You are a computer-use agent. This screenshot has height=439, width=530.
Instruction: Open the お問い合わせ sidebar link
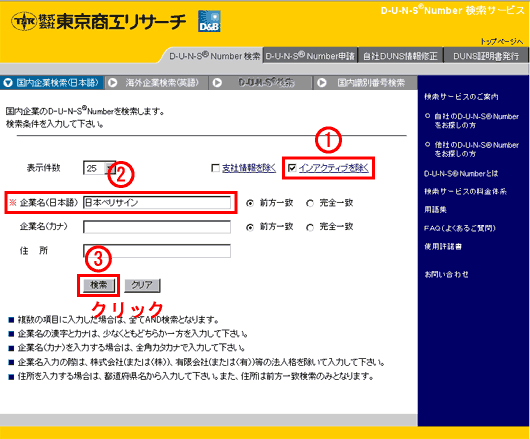click(447, 274)
